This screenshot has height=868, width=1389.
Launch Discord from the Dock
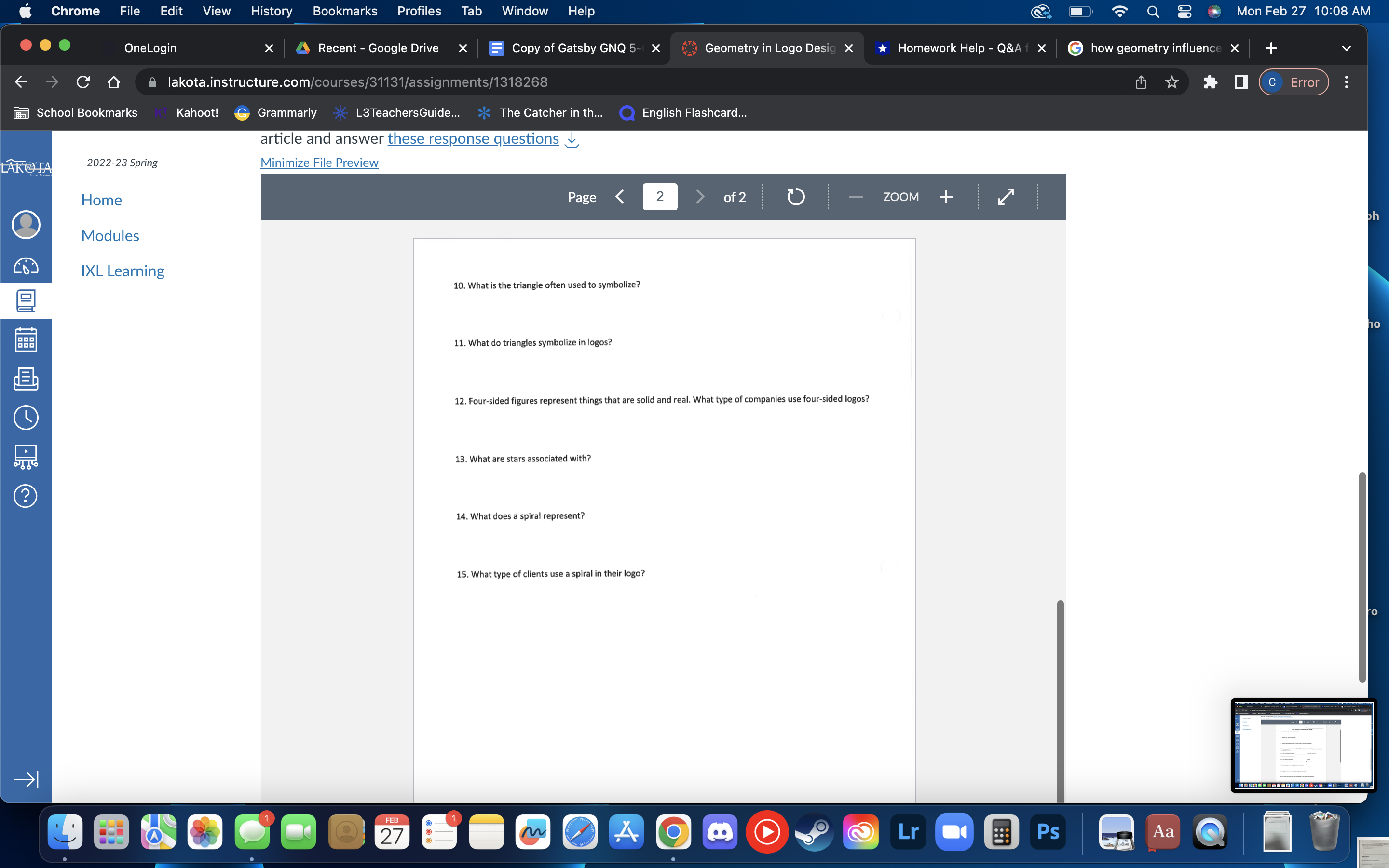(721, 831)
